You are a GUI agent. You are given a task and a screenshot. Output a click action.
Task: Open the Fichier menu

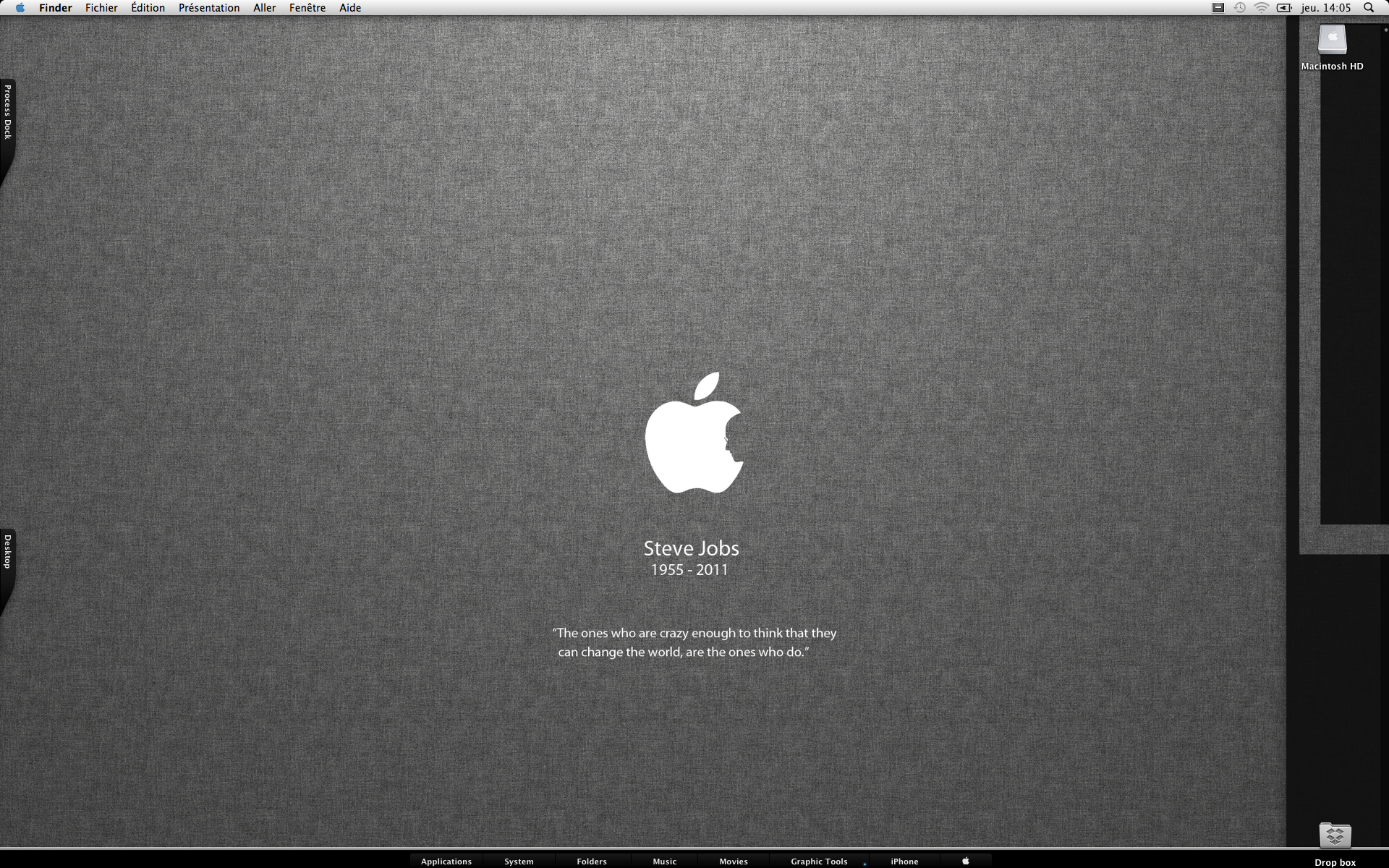(101, 8)
